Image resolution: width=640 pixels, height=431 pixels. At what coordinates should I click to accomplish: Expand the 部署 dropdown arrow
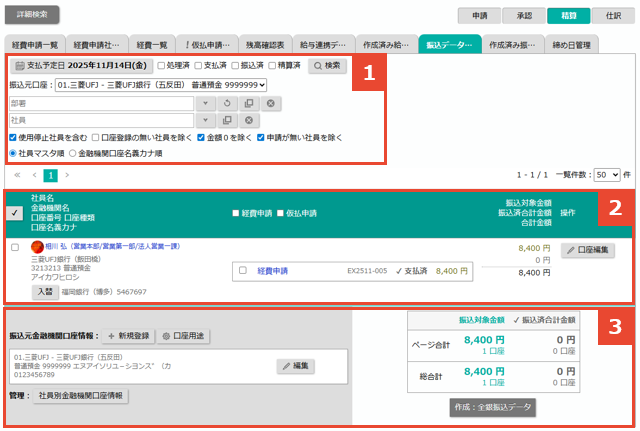click(205, 103)
